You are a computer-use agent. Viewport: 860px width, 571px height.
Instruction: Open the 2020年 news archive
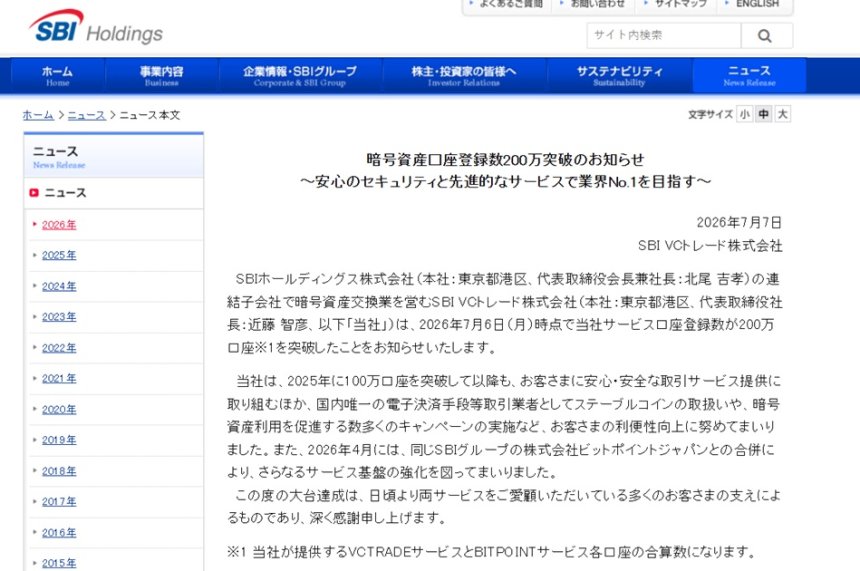click(x=59, y=409)
